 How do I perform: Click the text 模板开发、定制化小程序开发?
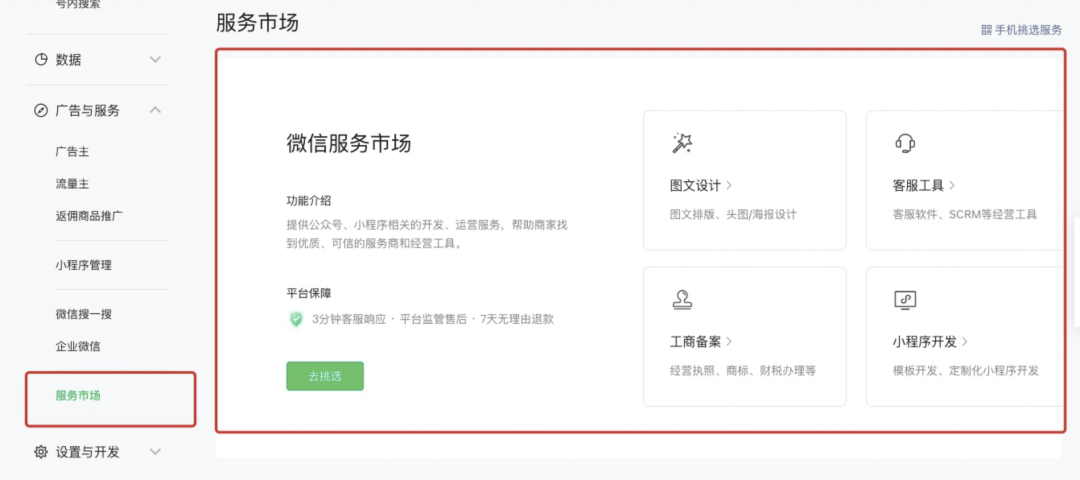[x=966, y=371]
